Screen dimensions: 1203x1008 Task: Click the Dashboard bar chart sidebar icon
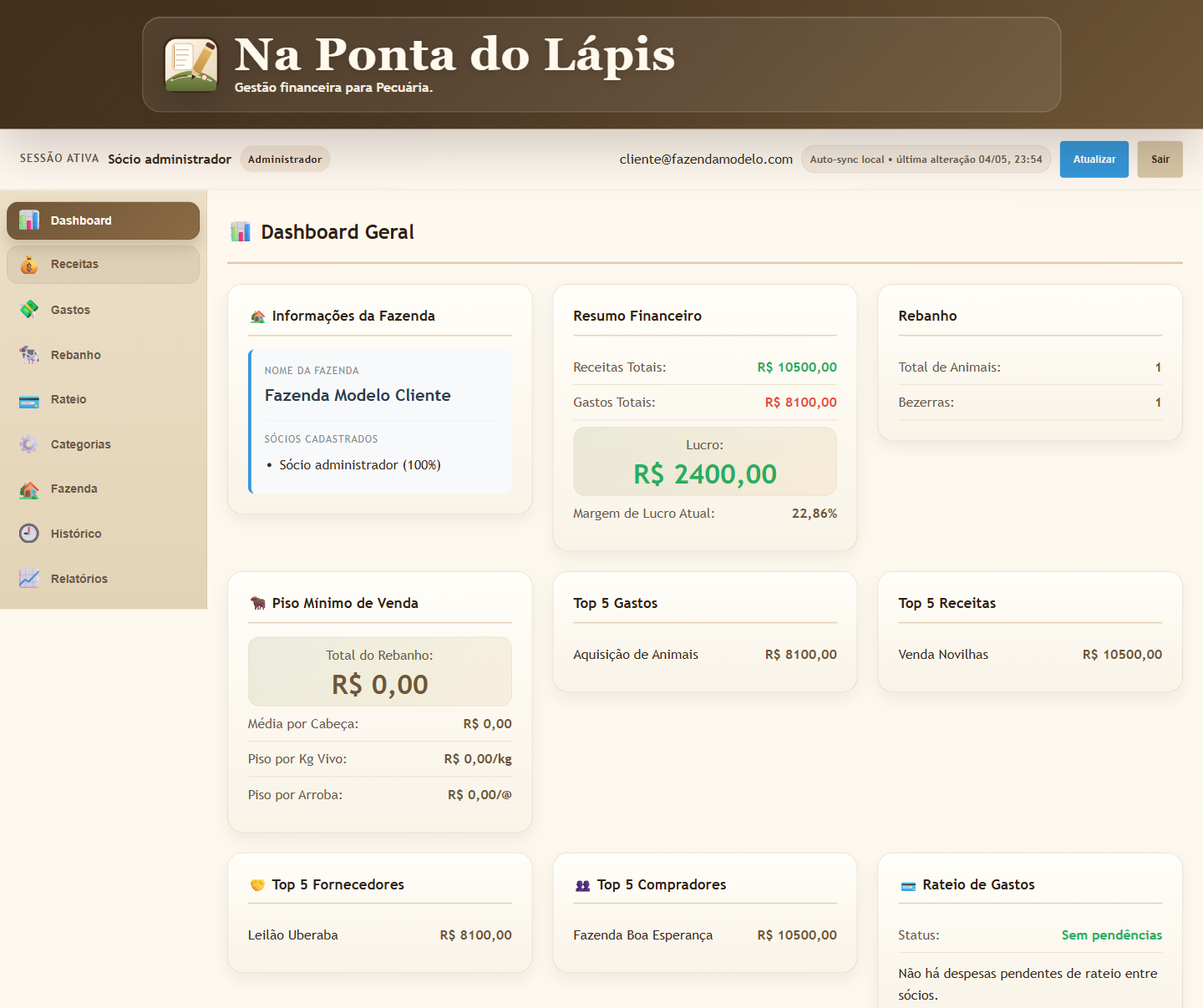[x=29, y=220]
